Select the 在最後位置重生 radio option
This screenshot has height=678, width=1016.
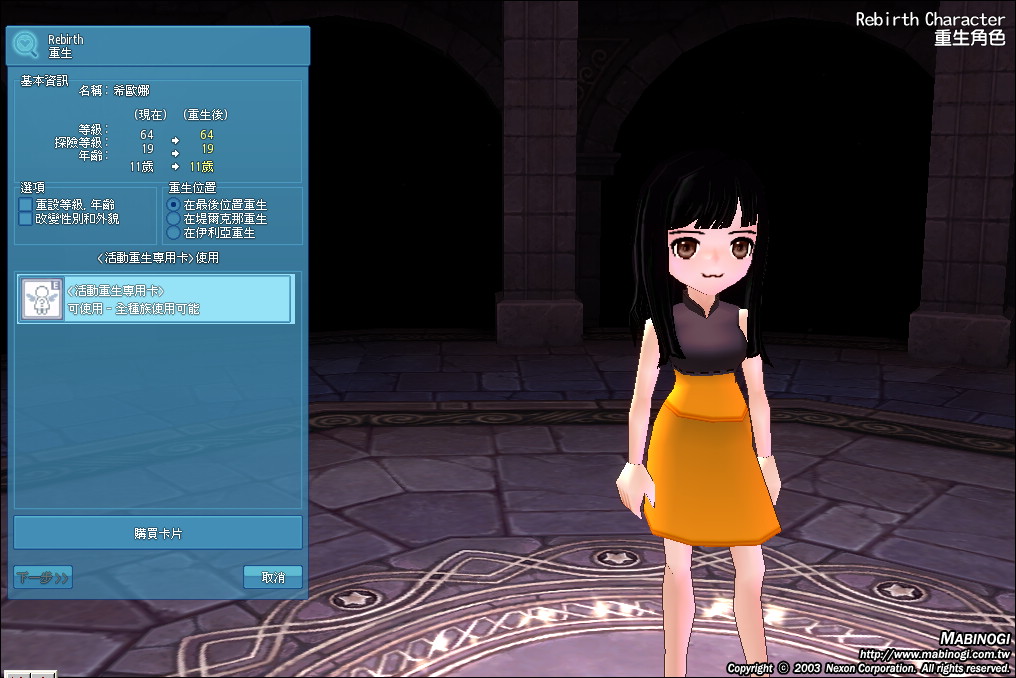(174, 204)
